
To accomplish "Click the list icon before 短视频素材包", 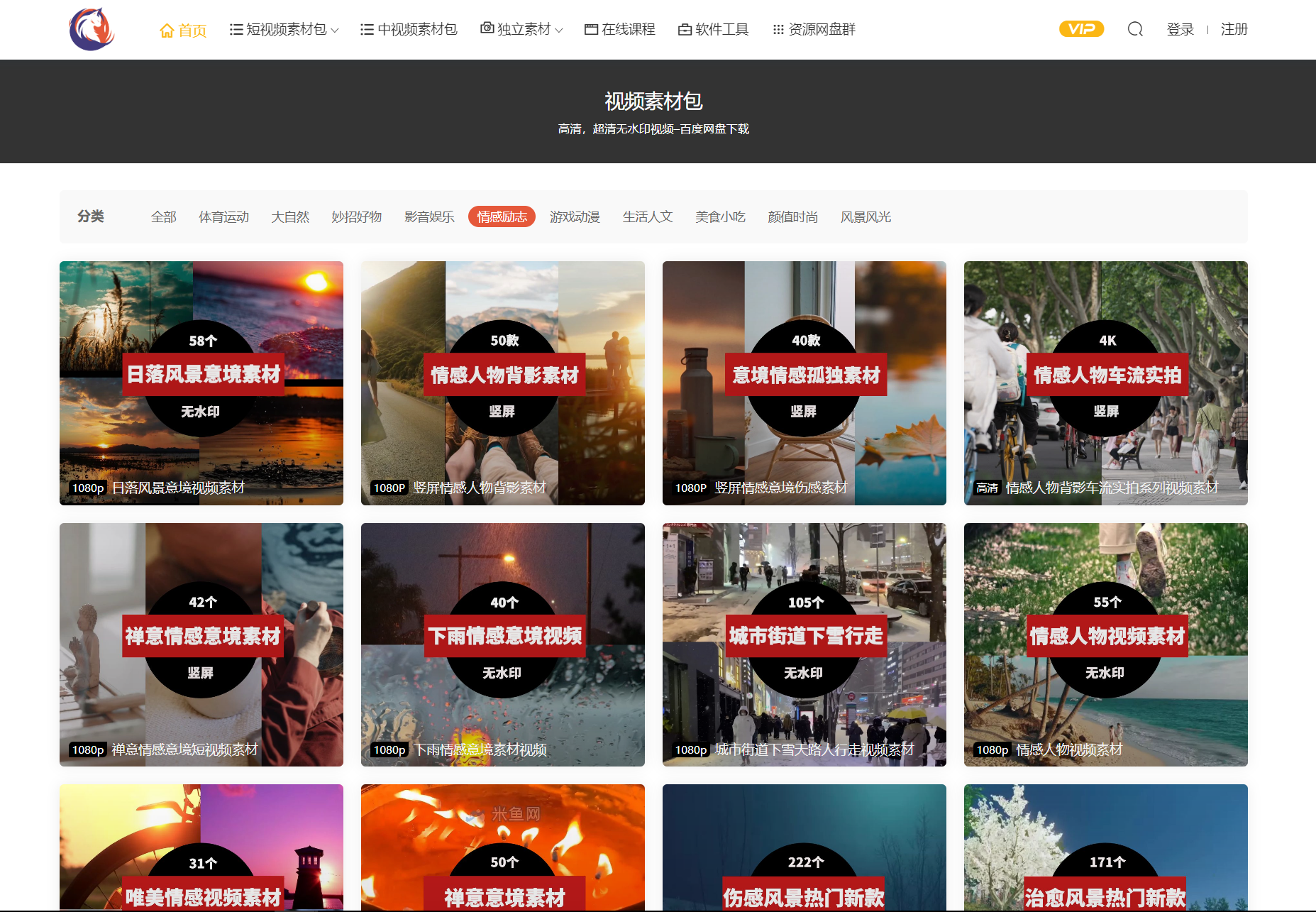I will point(236,30).
